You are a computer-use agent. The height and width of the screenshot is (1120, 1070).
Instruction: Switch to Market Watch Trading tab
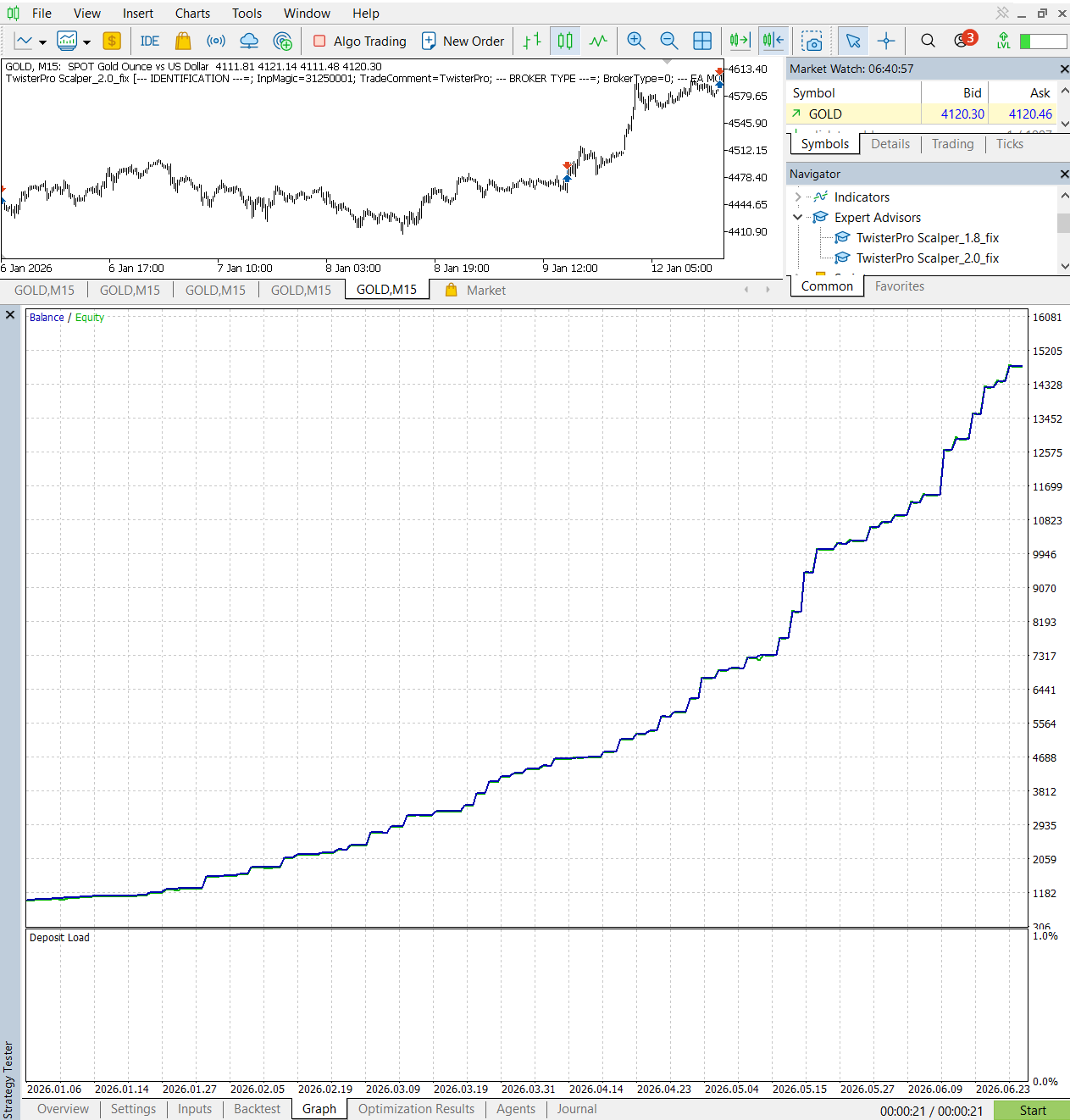tap(952, 144)
